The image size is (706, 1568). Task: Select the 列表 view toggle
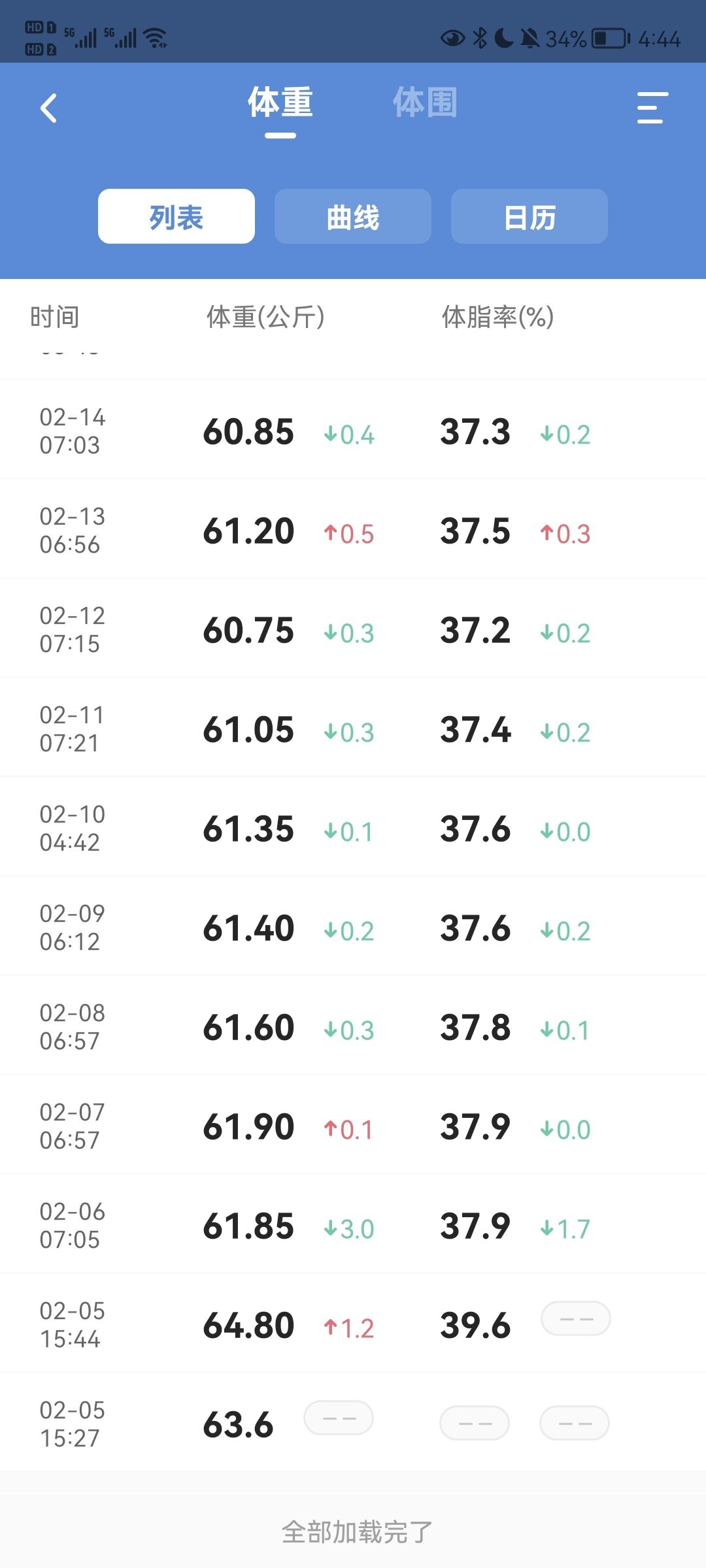pos(176,217)
